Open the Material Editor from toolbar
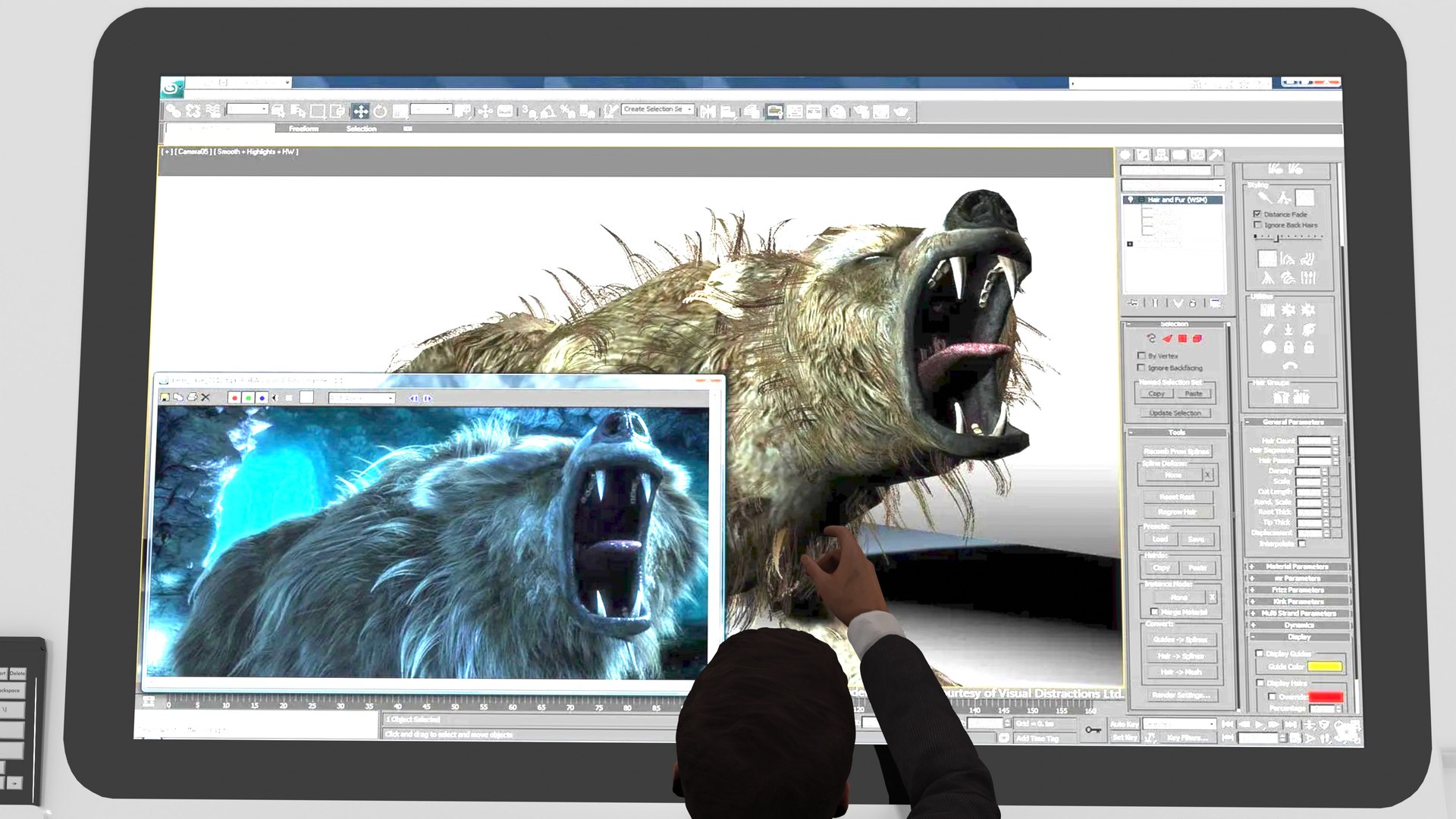The width and height of the screenshot is (1456, 819). coord(837,112)
